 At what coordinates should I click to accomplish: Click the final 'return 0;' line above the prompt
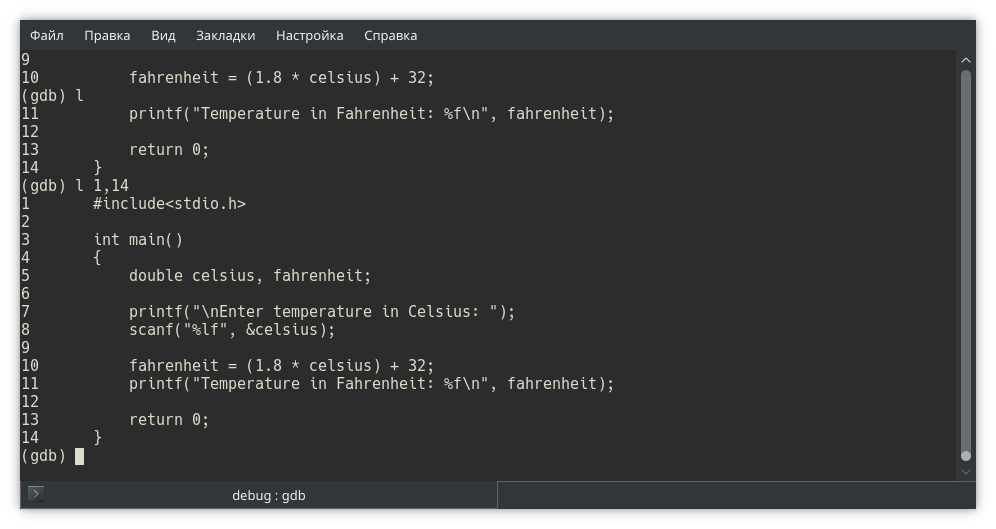tap(169, 420)
